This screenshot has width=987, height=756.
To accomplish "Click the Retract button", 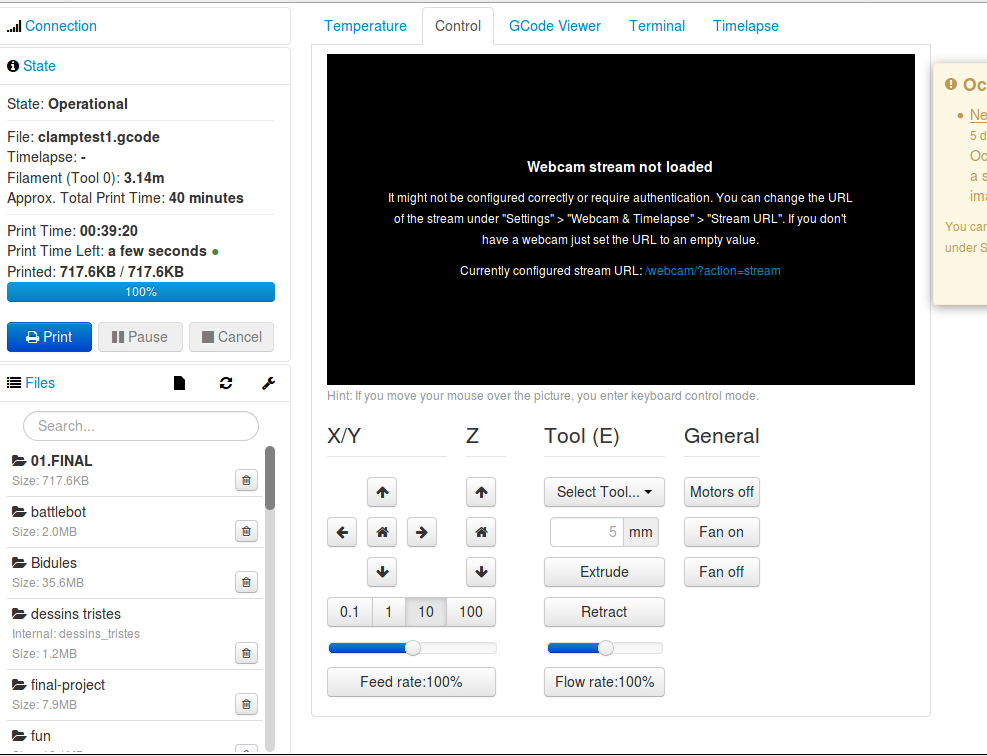I will (604, 612).
